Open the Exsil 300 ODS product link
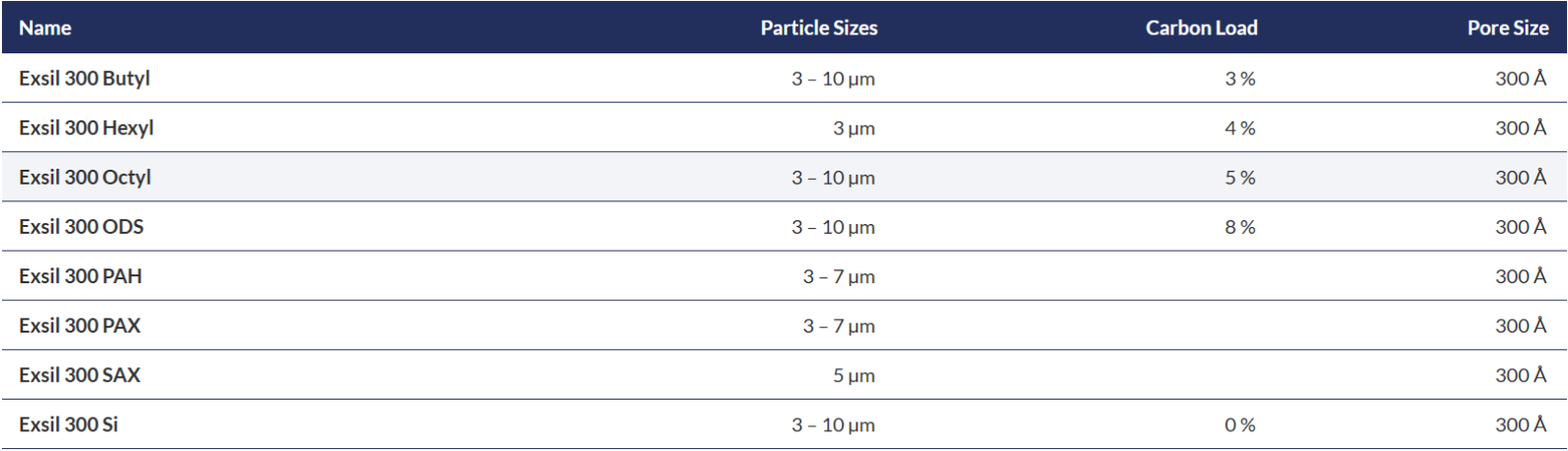The width and height of the screenshot is (1568, 451). (x=81, y=226)
